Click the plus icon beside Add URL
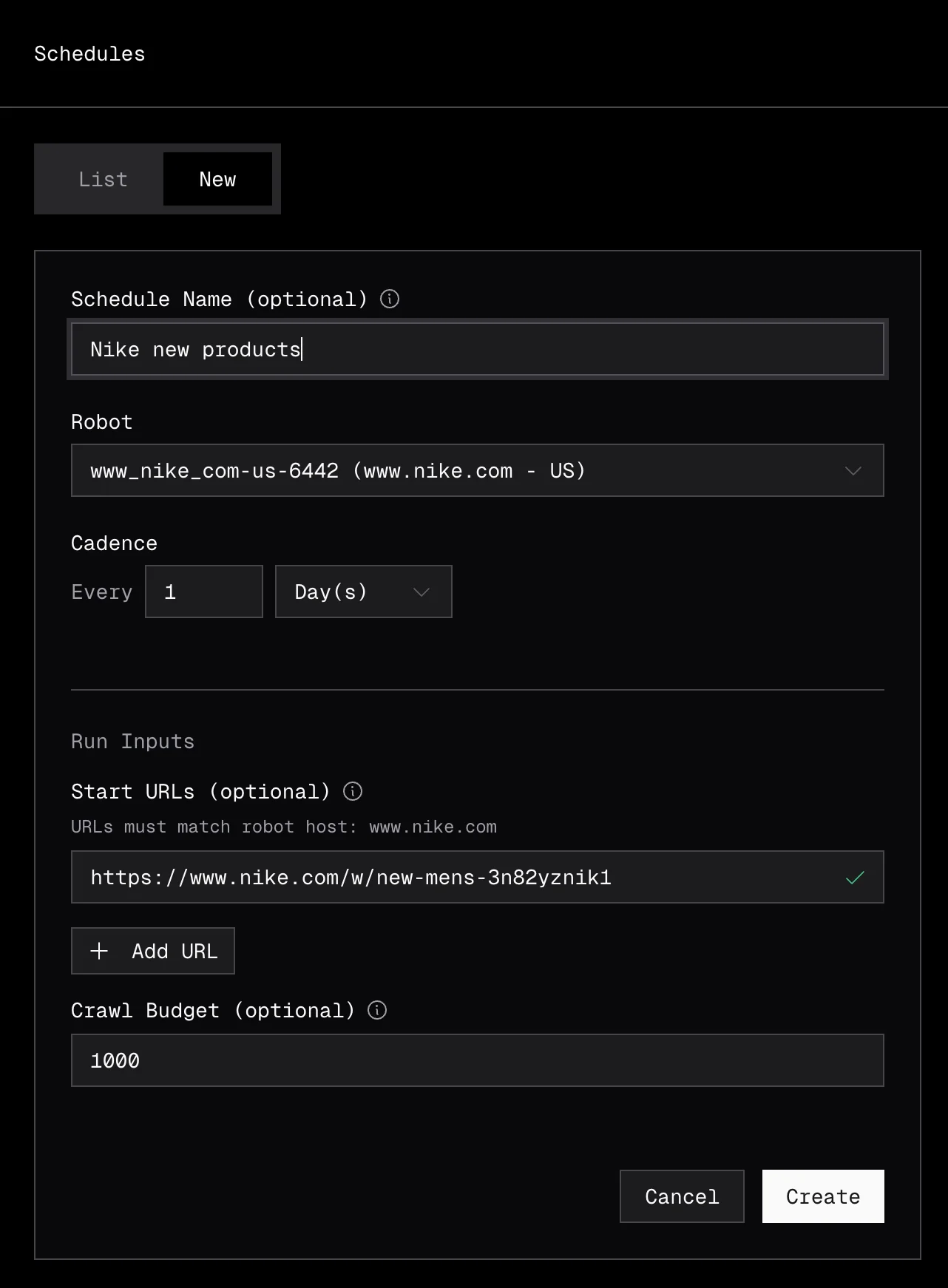948x1288 pixels. (99, 951)
